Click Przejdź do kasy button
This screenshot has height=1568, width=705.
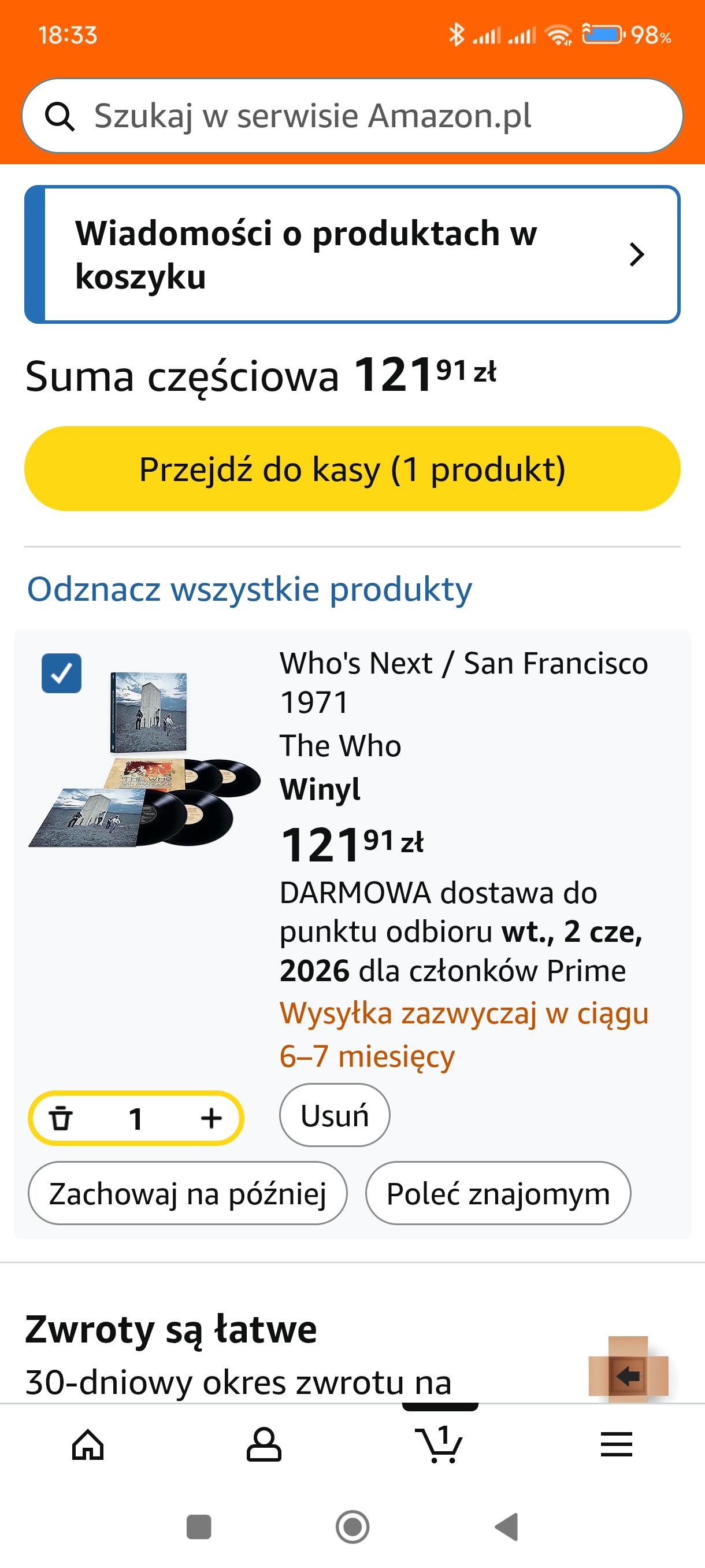[x=352, y=469]
